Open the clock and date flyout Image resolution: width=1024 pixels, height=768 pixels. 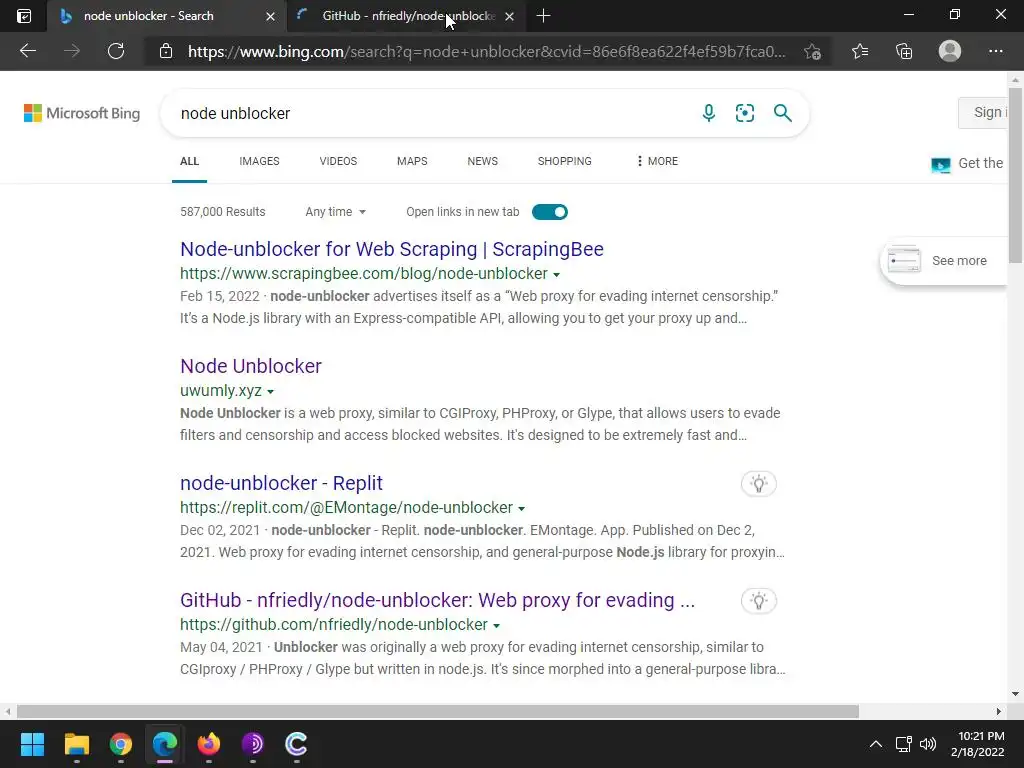point(978,744)
